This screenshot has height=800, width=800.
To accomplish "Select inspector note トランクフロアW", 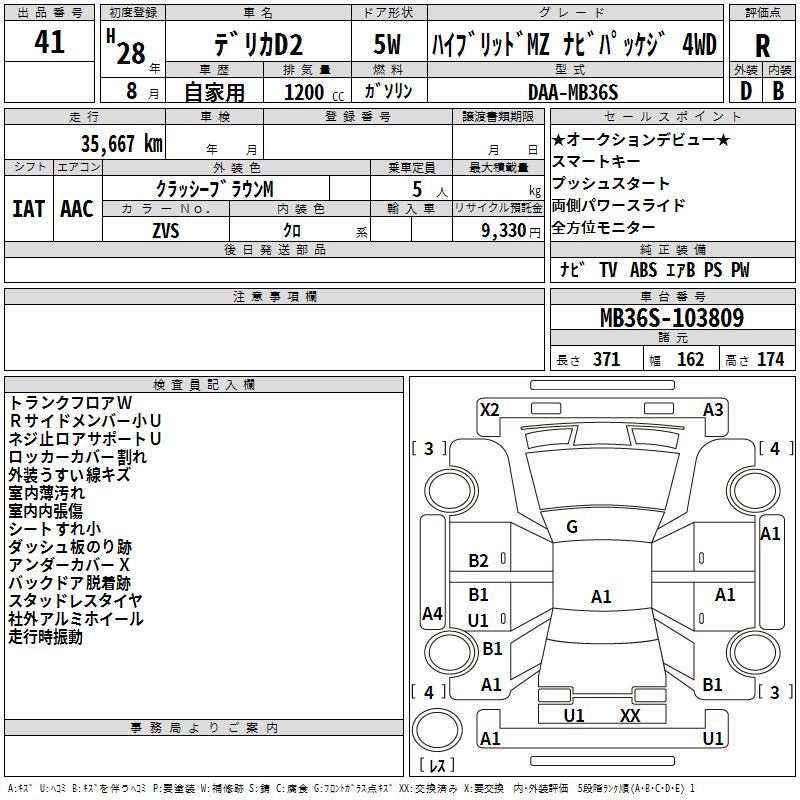I will click(70, 403).
